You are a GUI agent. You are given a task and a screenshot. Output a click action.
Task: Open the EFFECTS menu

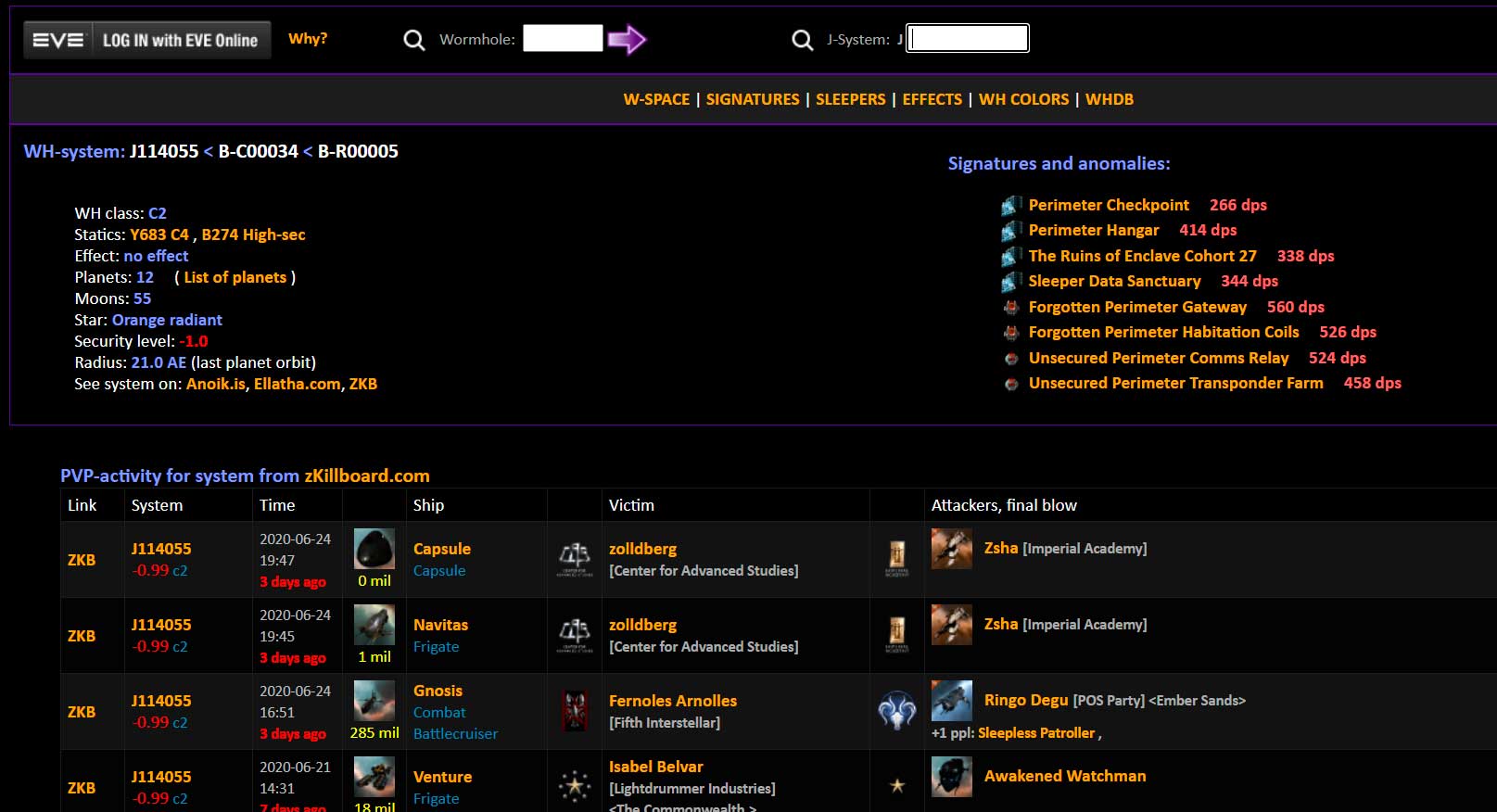click(x=932, y=99)
